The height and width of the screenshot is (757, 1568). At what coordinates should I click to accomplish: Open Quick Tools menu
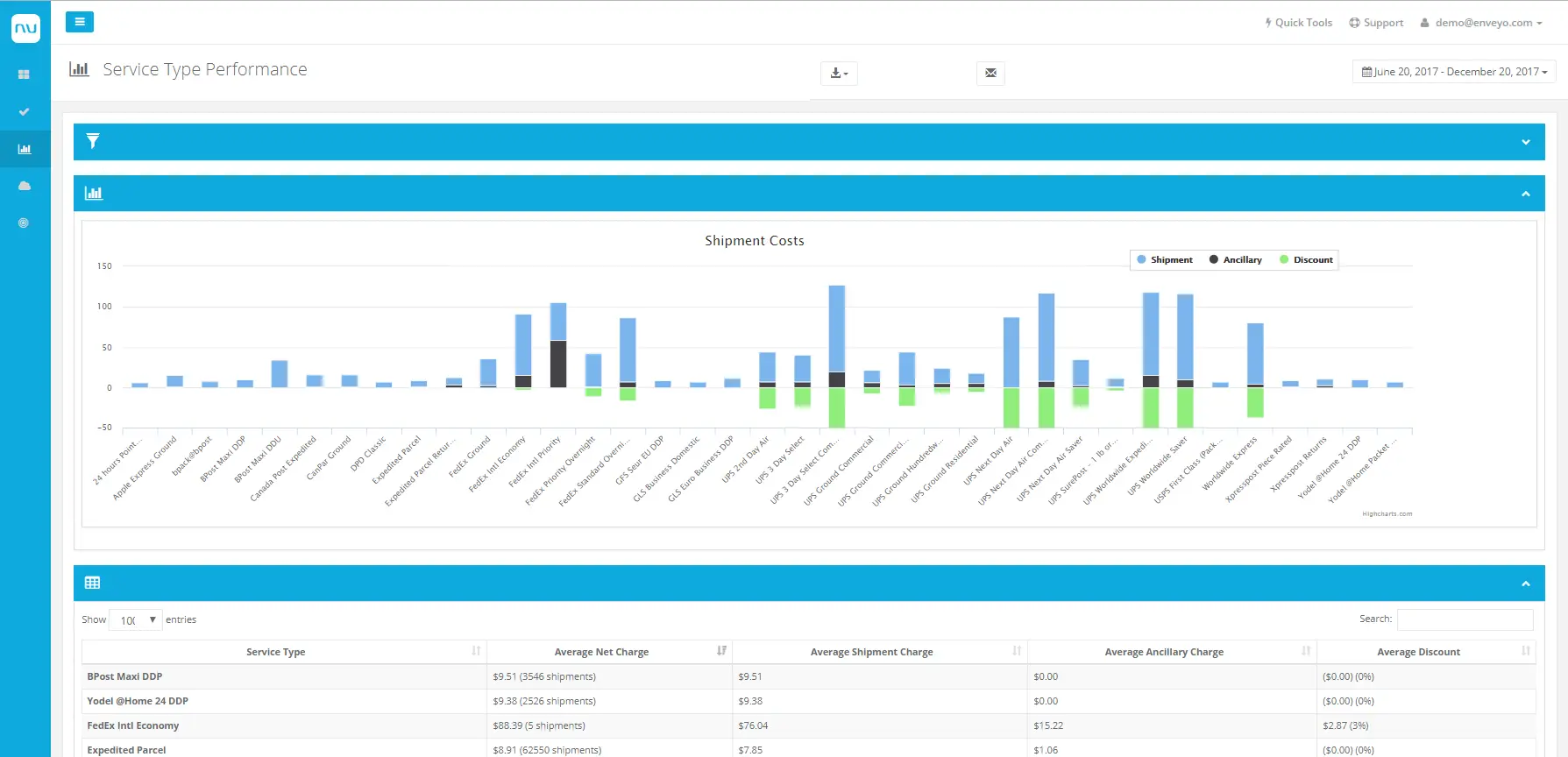[x=1298, y=23]
